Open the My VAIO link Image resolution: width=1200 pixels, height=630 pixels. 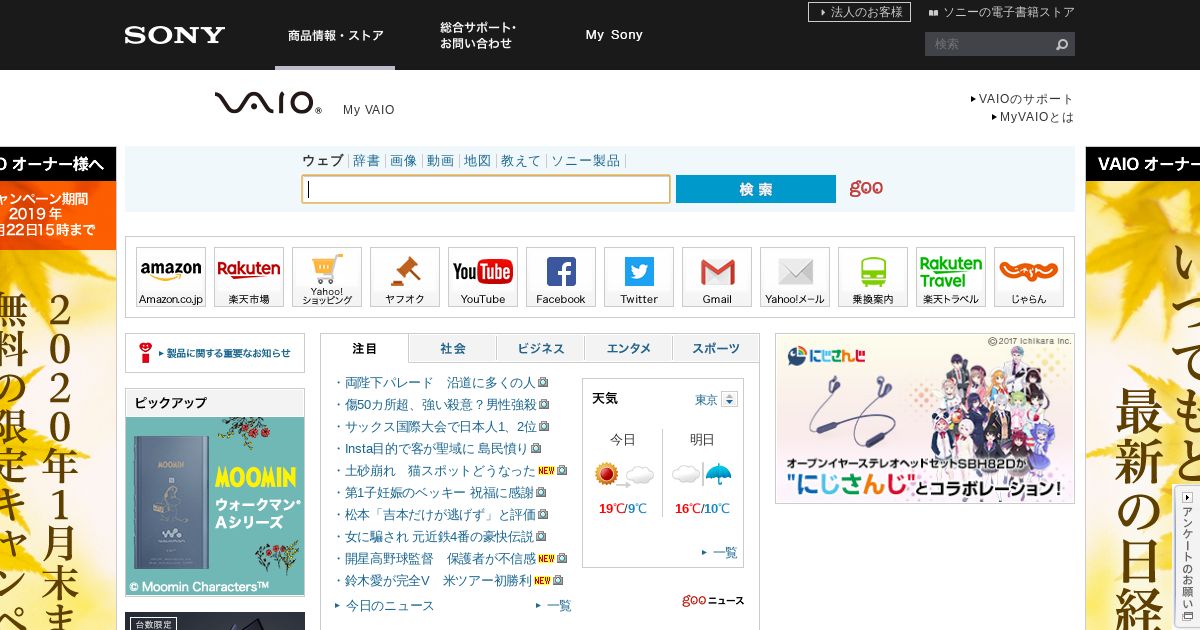[x=369, y=110]
